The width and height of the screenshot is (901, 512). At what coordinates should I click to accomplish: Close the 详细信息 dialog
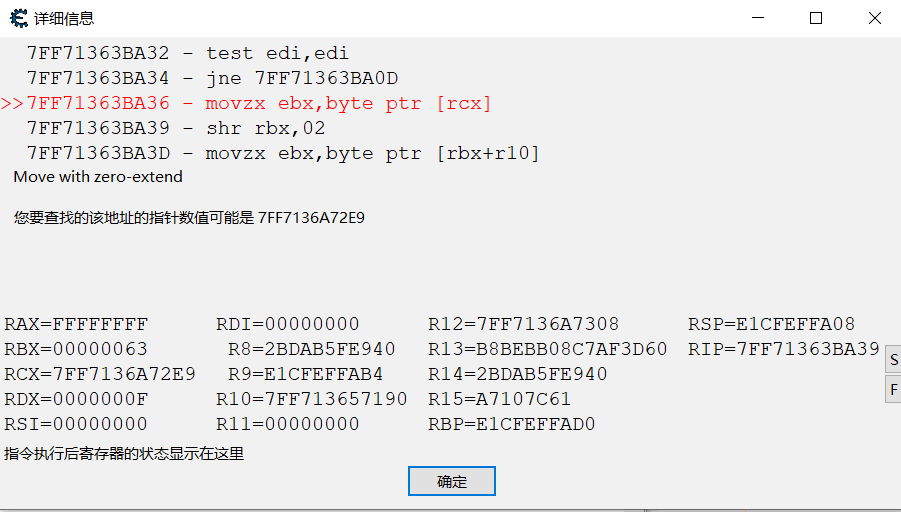875,18
